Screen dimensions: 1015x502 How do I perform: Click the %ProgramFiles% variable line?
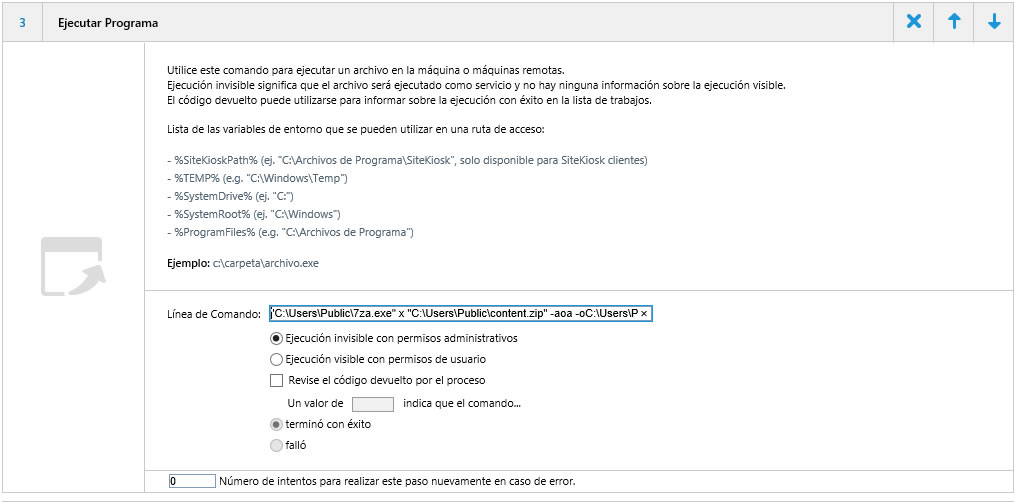pyautogui.click(x=291, y=232)
